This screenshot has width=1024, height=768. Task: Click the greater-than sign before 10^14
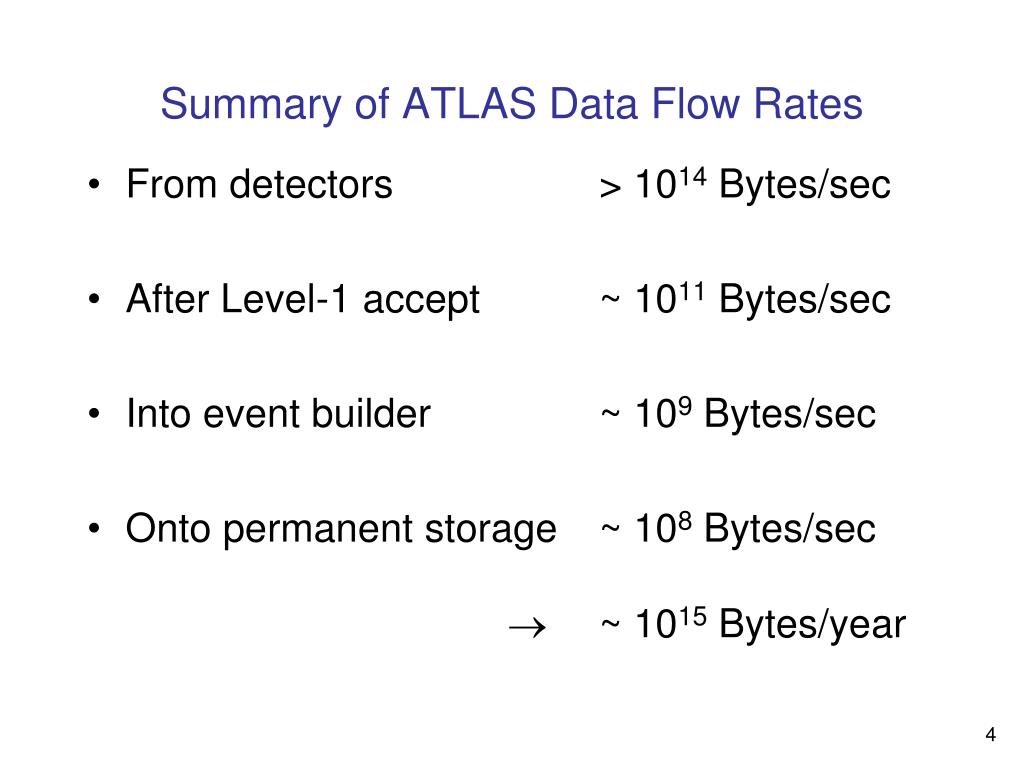tap(610, 188)
